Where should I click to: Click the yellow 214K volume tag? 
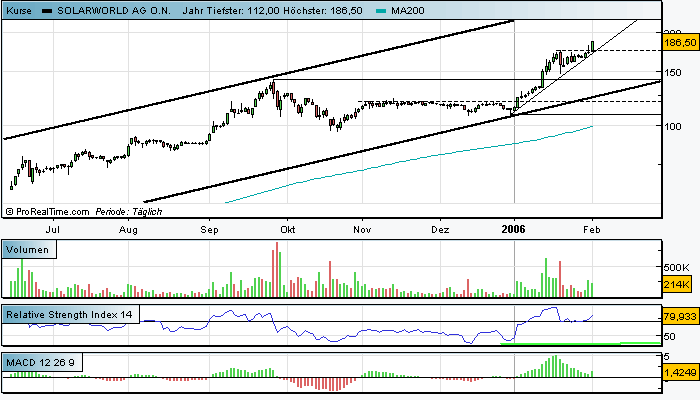pyautogui.click(x=677, y=284)
